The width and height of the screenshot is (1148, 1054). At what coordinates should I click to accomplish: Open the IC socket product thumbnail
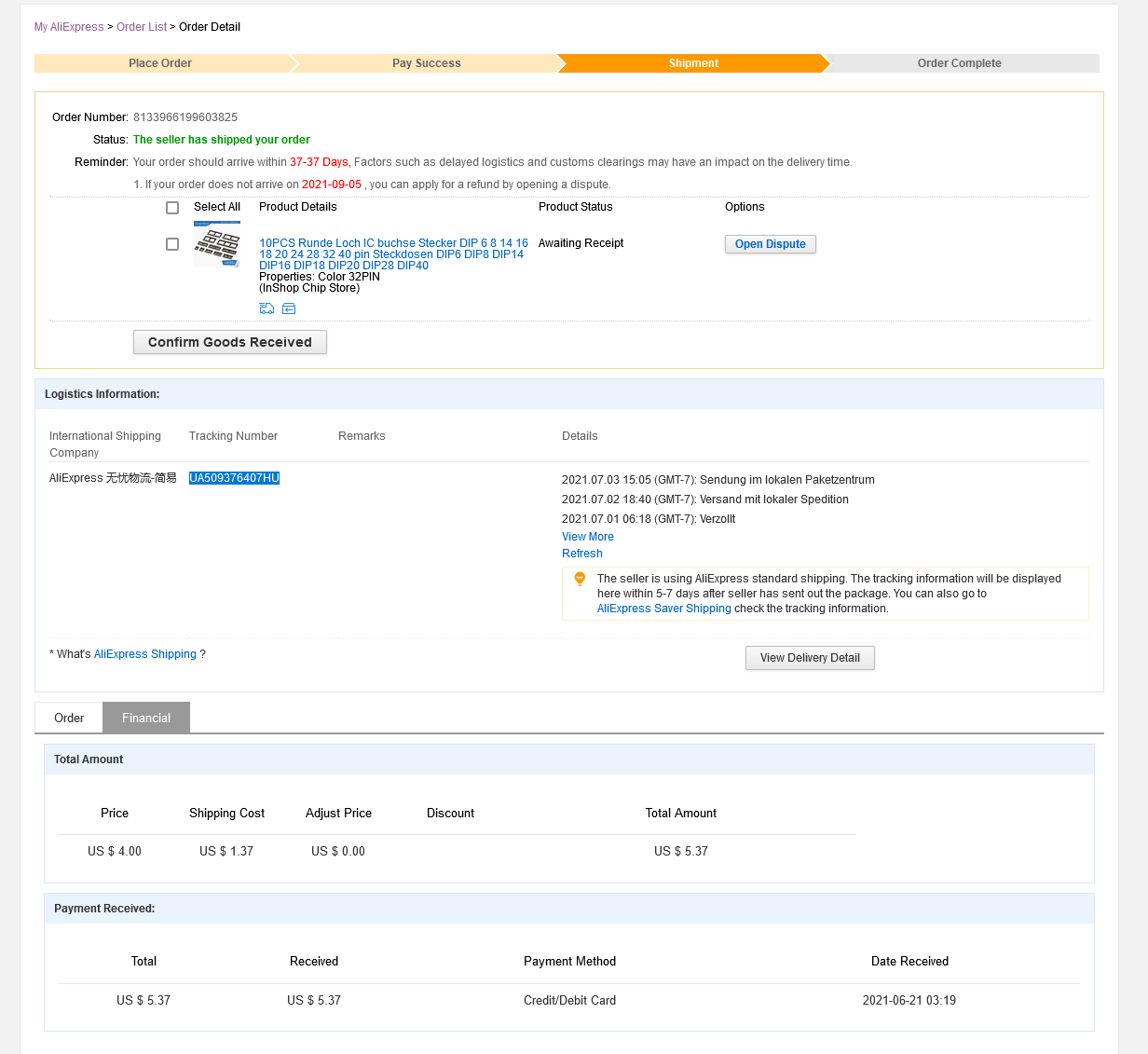pos(217,244)
